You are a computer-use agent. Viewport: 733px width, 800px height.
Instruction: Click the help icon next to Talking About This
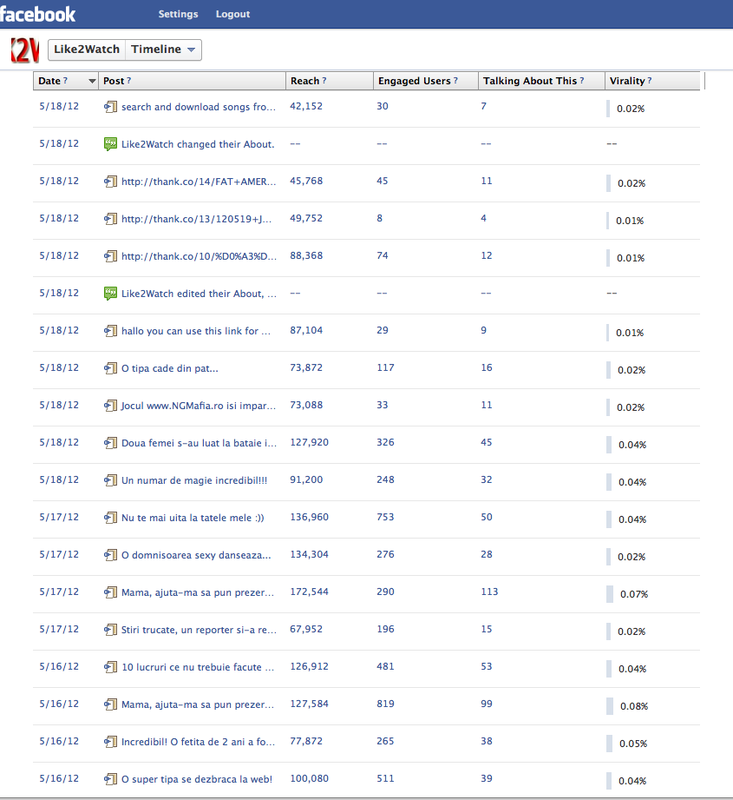click(581, 81)
